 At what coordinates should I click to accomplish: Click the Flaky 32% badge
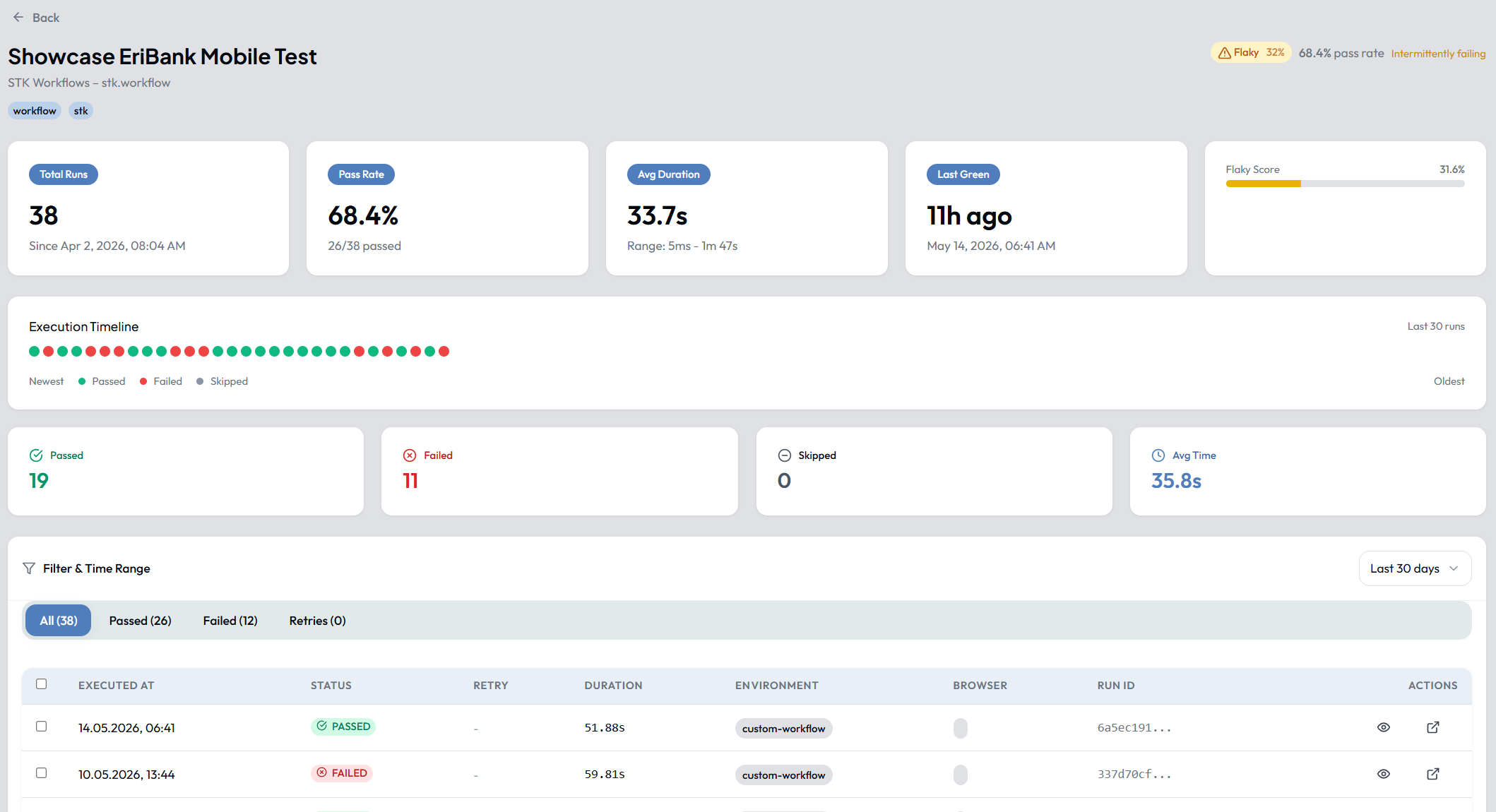click(1251, 53)
